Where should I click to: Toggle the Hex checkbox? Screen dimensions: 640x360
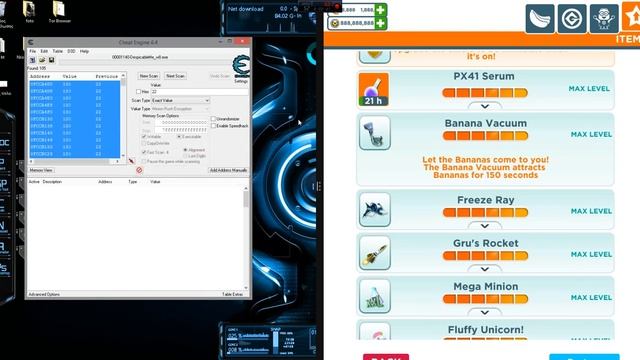[139, 92]
